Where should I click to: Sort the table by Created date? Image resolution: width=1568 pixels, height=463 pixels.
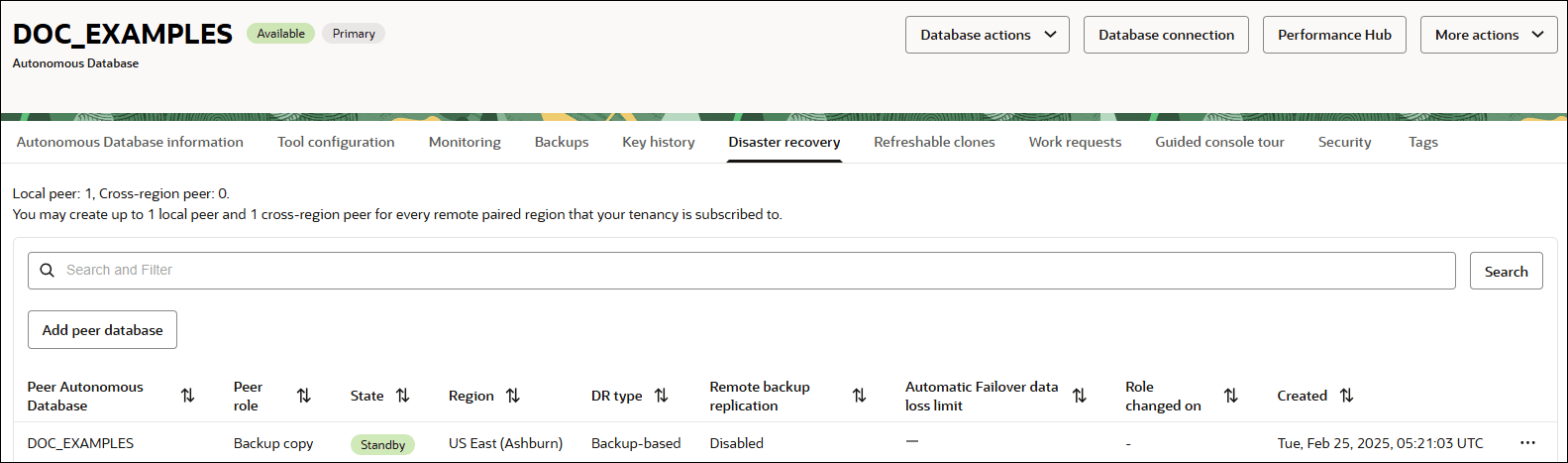1346,396
